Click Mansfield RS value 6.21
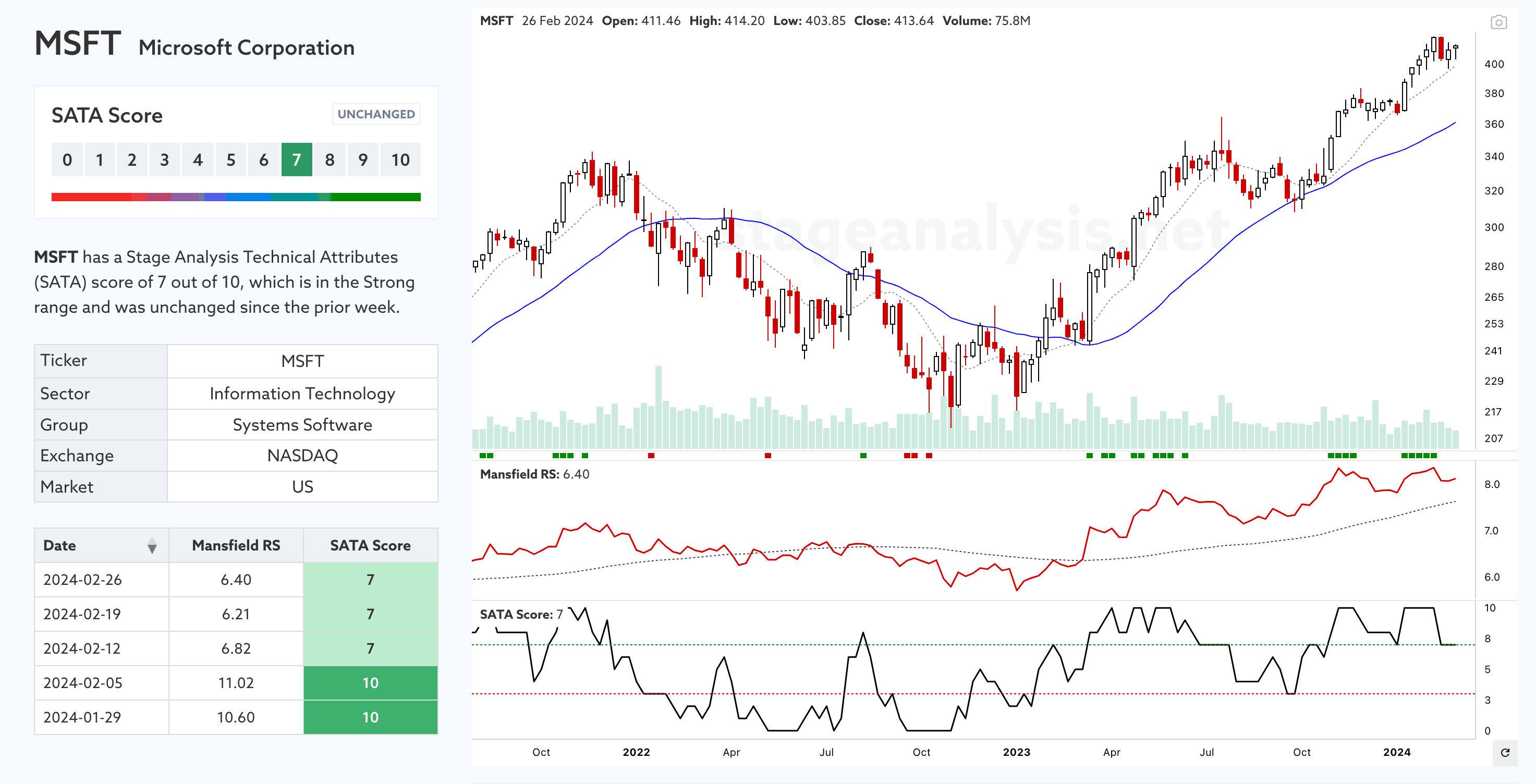1536x784 pixels. coord(236,614)
